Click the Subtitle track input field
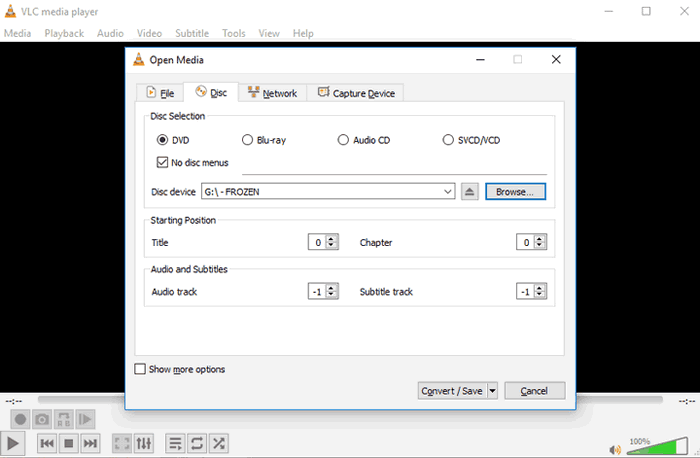The image size is (700, 458). pos(525,291)
